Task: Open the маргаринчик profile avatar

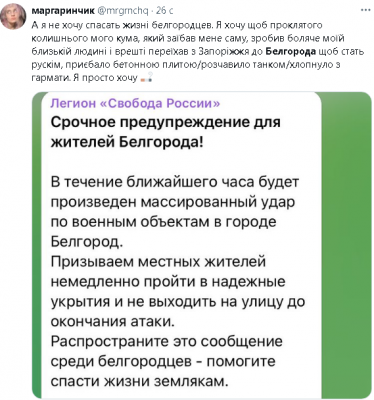Action: coord(13,17)
